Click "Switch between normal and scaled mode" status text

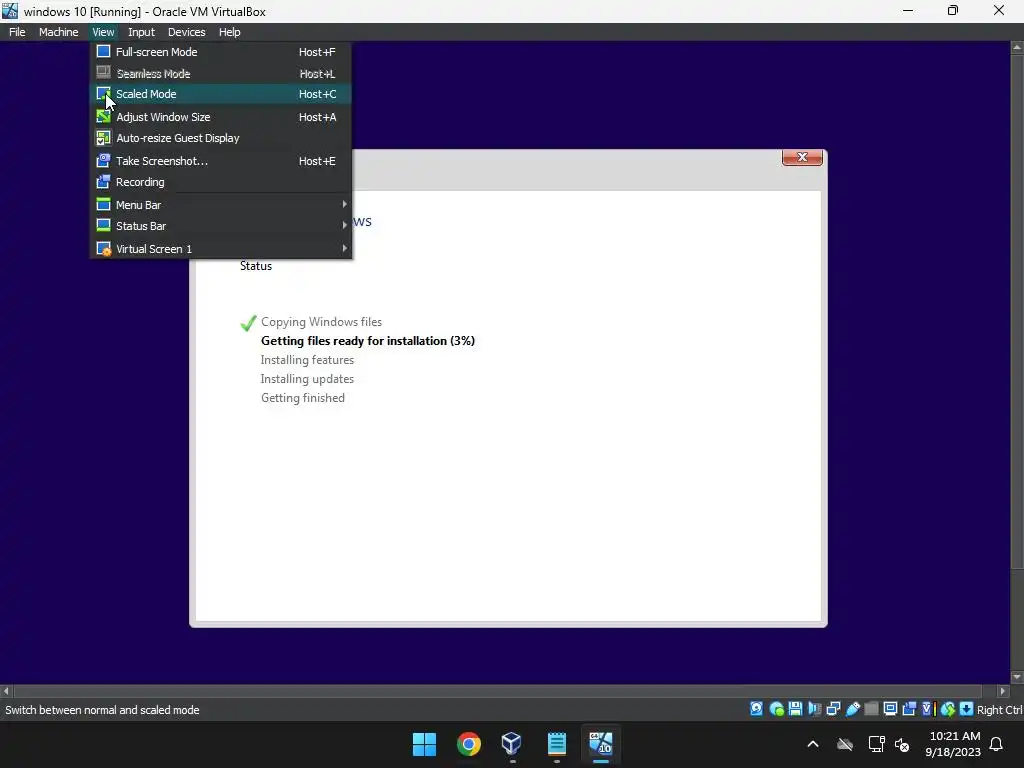click(103, 710)
